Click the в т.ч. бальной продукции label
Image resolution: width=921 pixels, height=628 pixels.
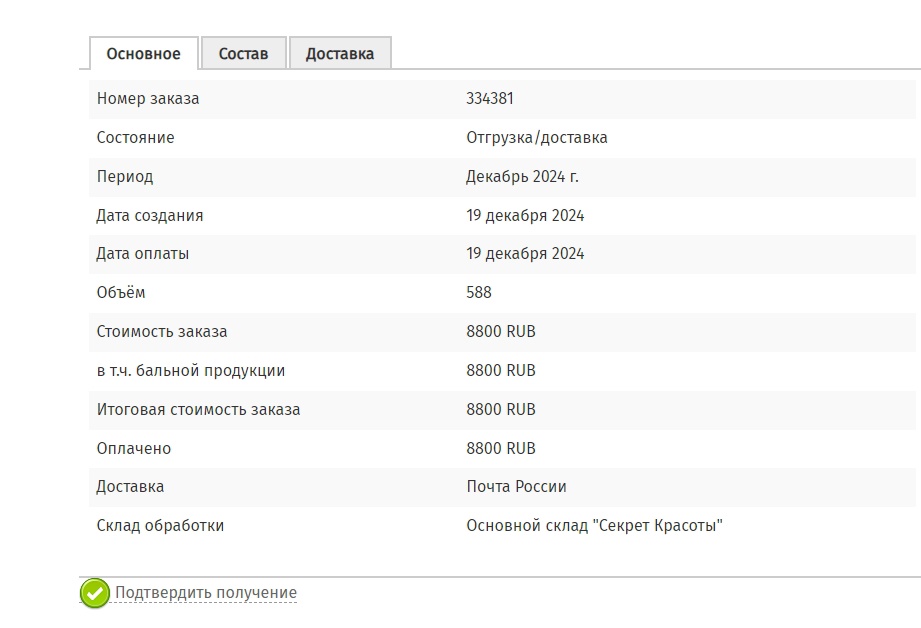click(191, 371)
